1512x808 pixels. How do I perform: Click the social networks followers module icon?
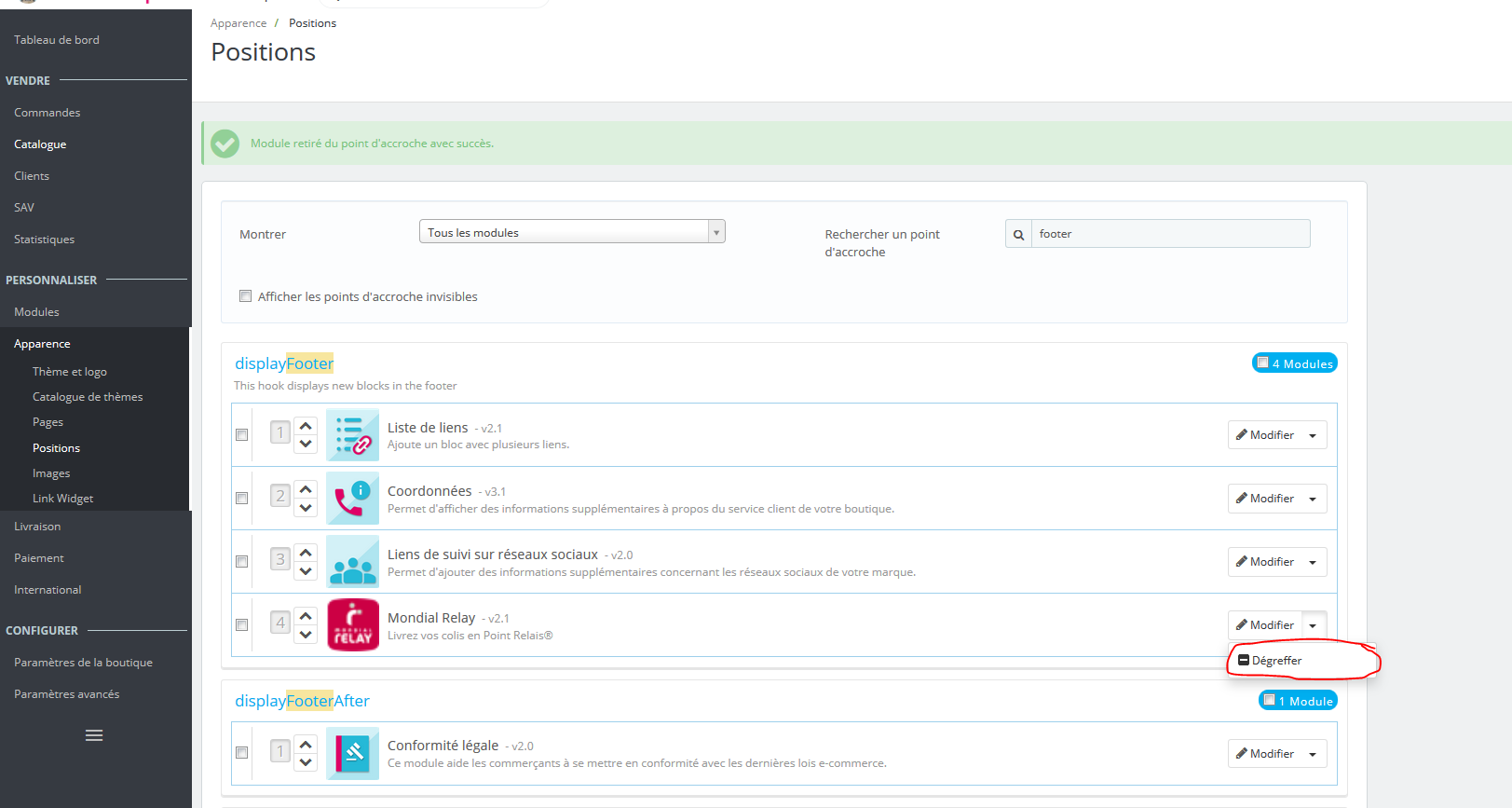[353, 562]
